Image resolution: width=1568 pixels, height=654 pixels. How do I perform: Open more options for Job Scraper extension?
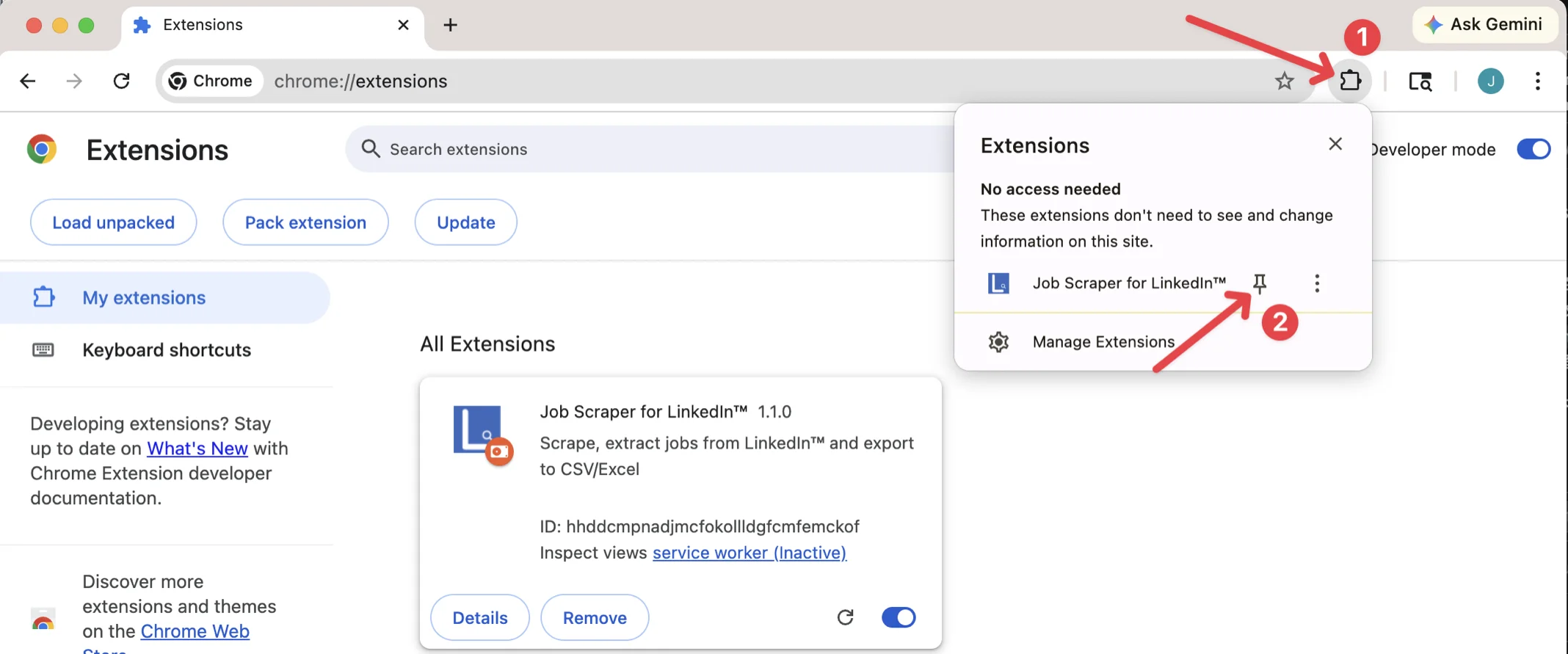tap(1317, 283)
